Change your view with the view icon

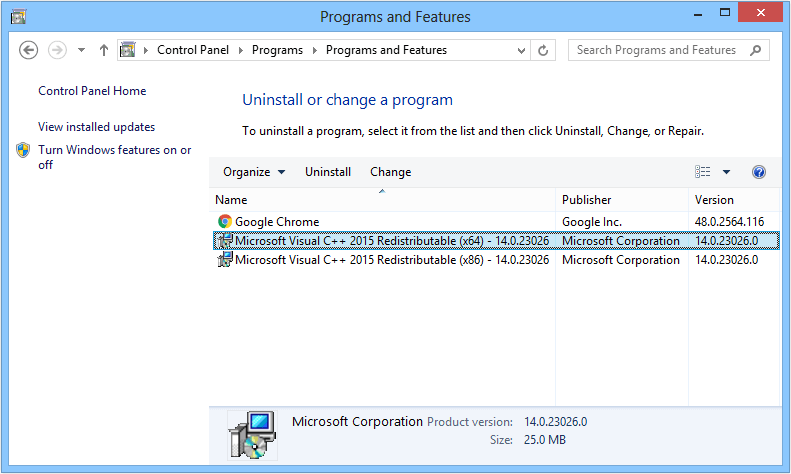point(703,172)
